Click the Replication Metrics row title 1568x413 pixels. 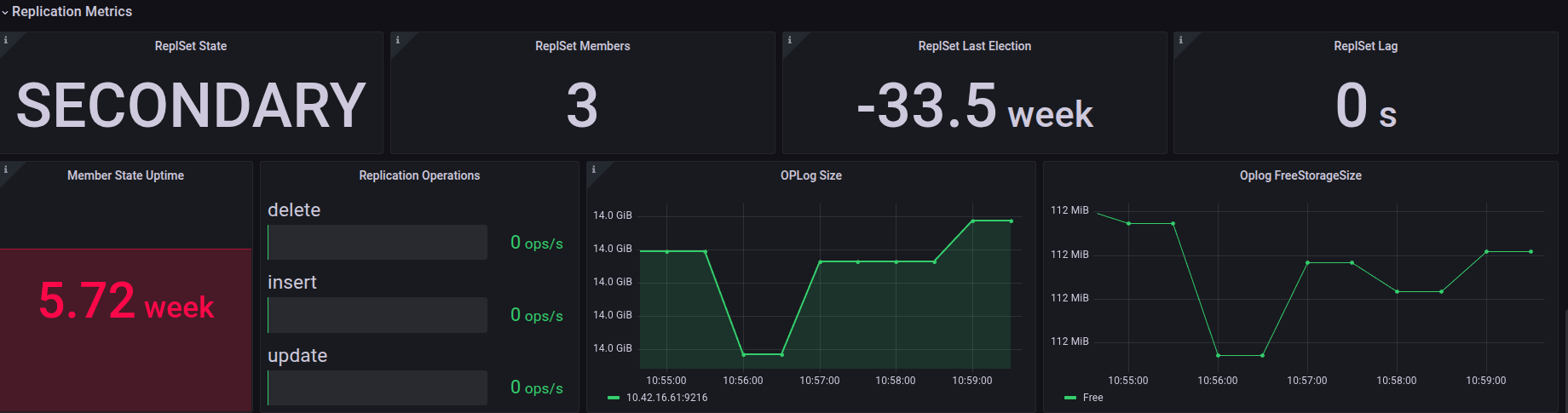pyautogui.click(x=72, y=12)
